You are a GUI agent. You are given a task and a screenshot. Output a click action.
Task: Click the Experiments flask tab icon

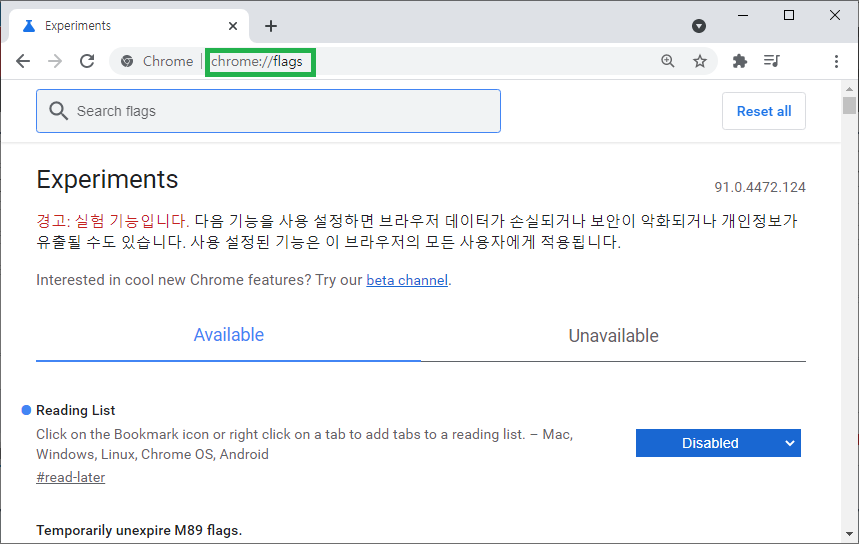pyautogui.click(x=29, y=26)
